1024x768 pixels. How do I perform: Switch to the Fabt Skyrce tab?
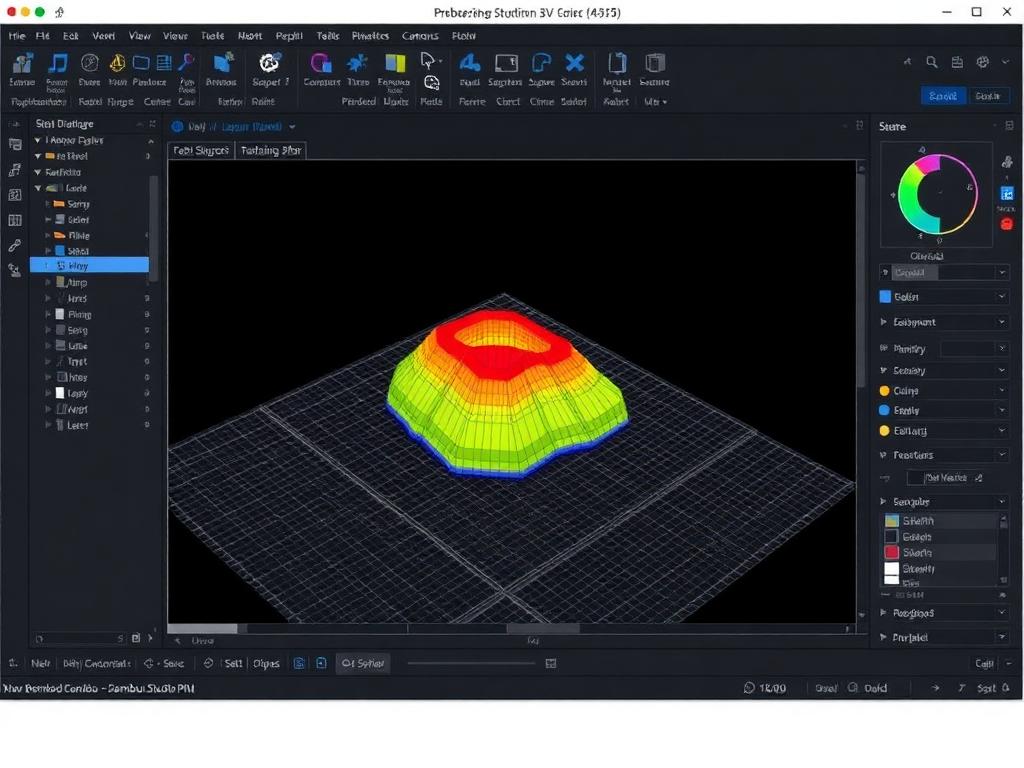pos(201,150)
